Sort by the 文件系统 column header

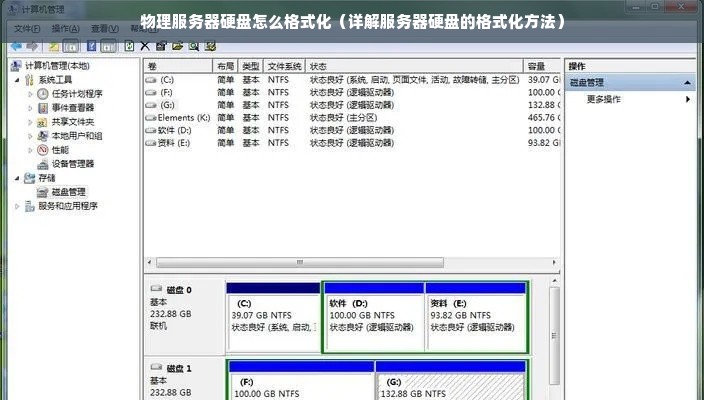point(284,66)
